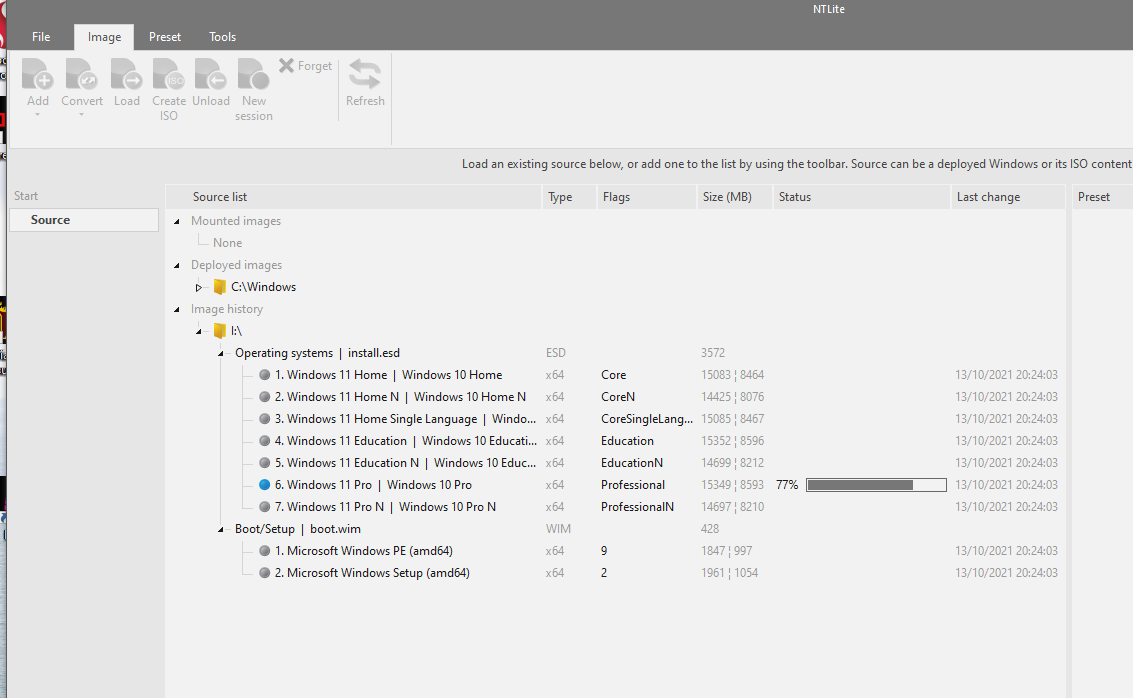Viewport: 1133px width, 698px height.
Task: Click the Windows 11 Pro N status dot
Action: [264, 507]
